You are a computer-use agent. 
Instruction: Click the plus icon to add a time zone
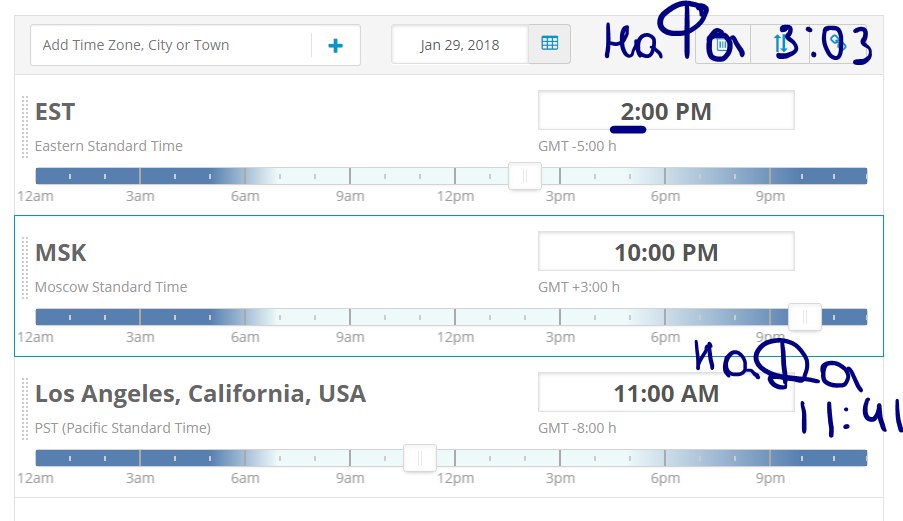coord(336,45)
